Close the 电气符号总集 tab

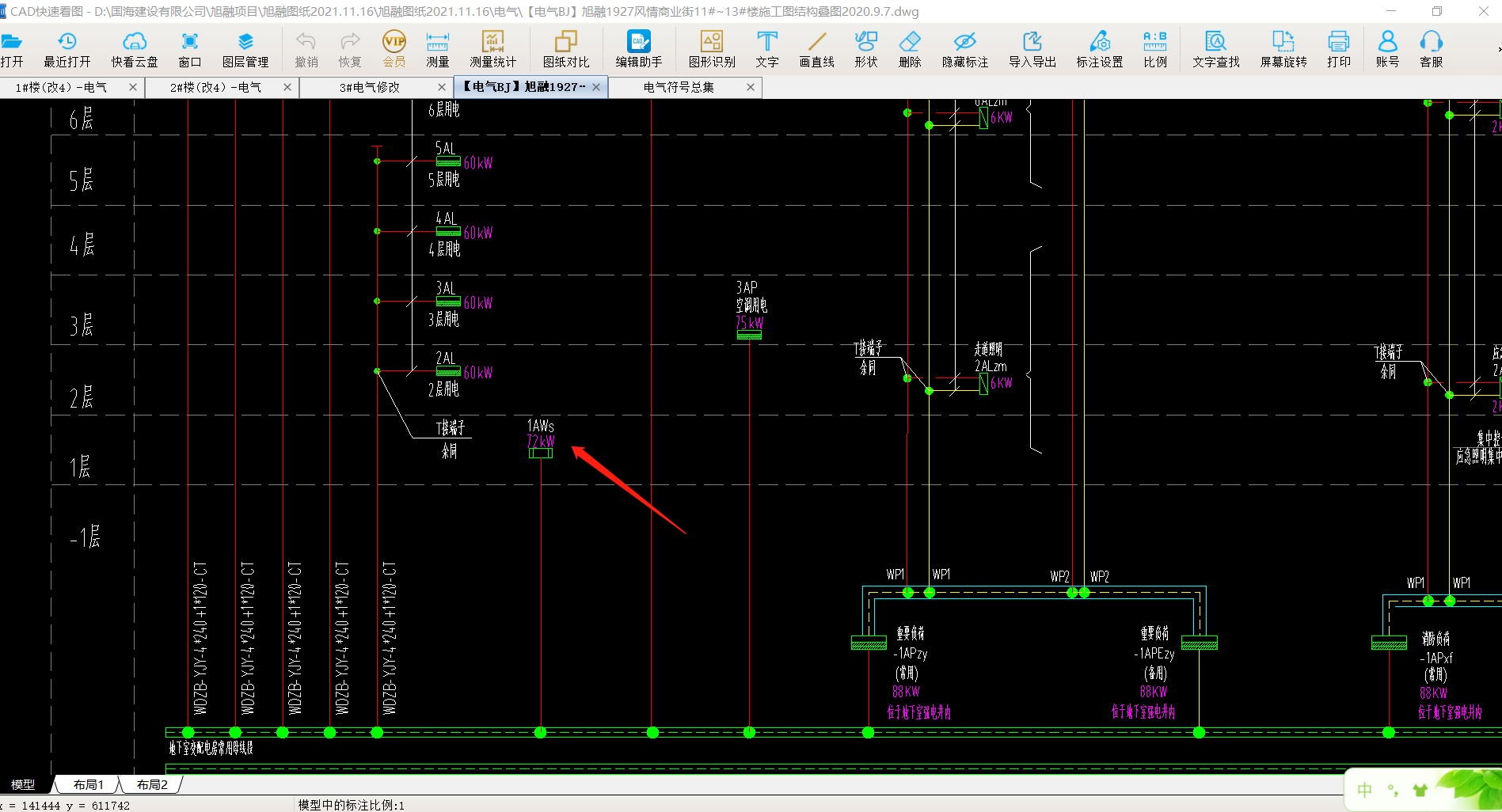click(x=751, y=87)
